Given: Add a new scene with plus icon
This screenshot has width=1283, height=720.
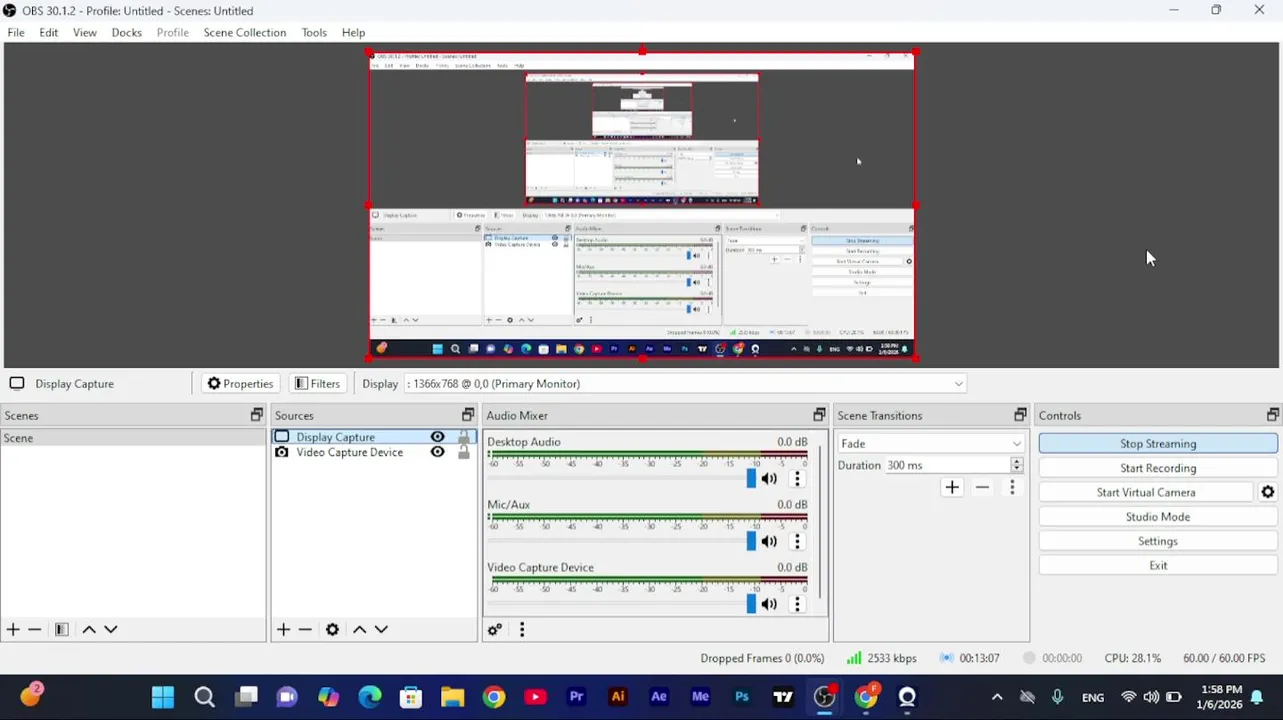Looking at the screenshot, I should tap(13, 629).
